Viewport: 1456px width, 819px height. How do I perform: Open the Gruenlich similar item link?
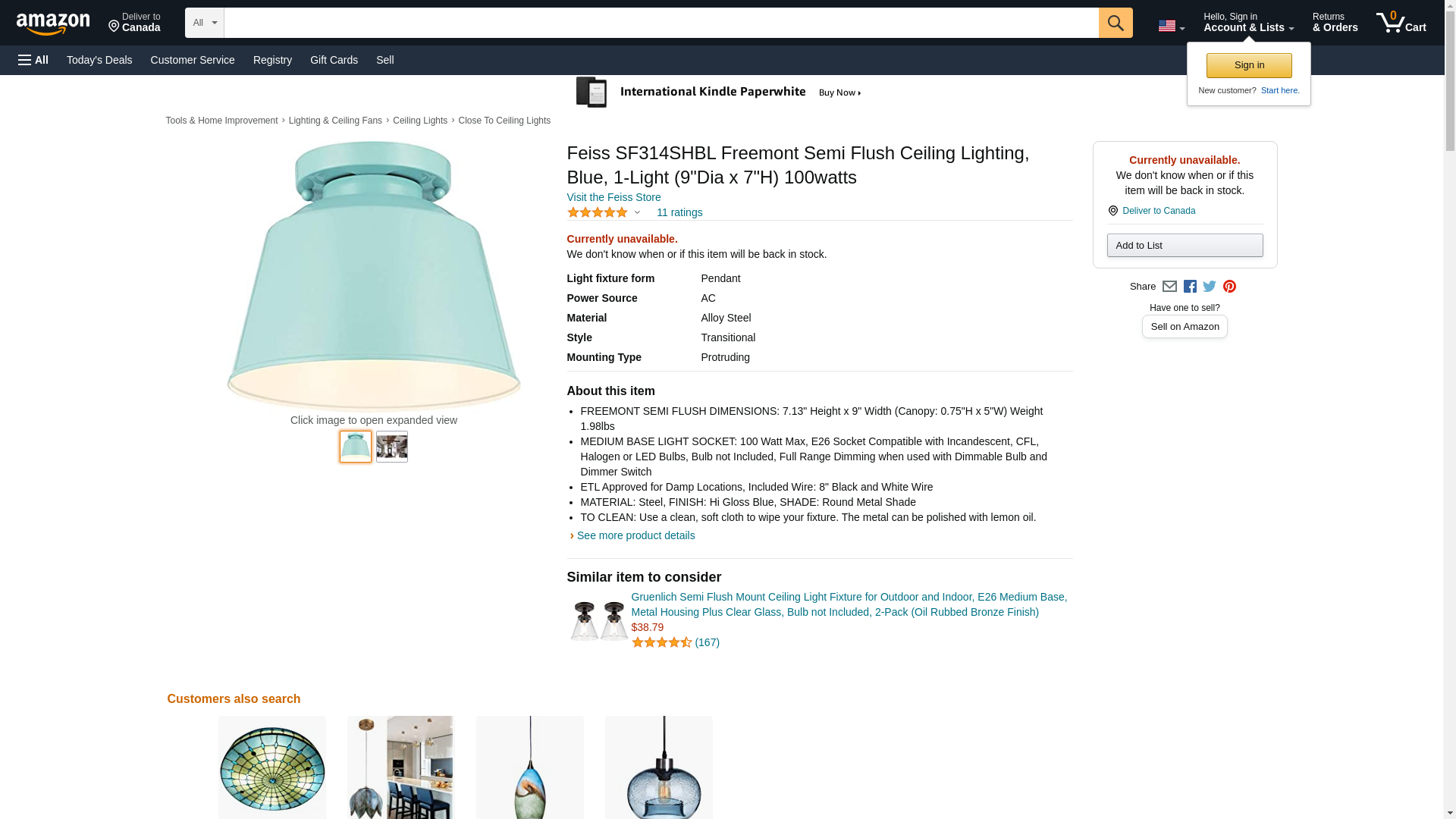pyautogui.click(x=849, y=604)
